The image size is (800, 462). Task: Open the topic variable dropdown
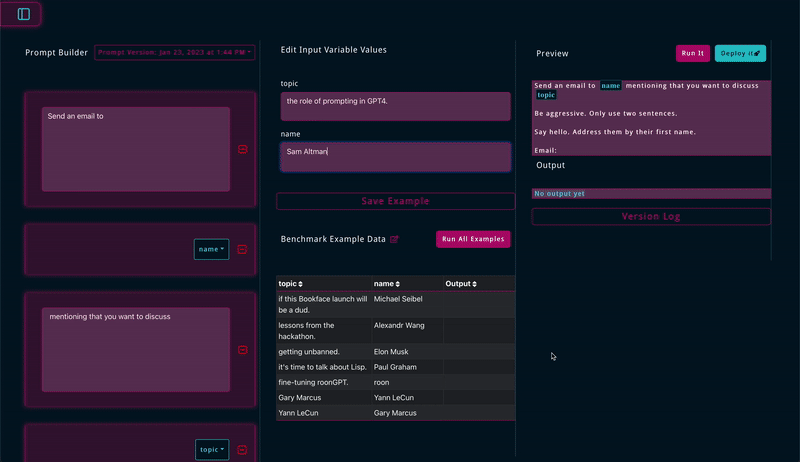tap(211, 450)
